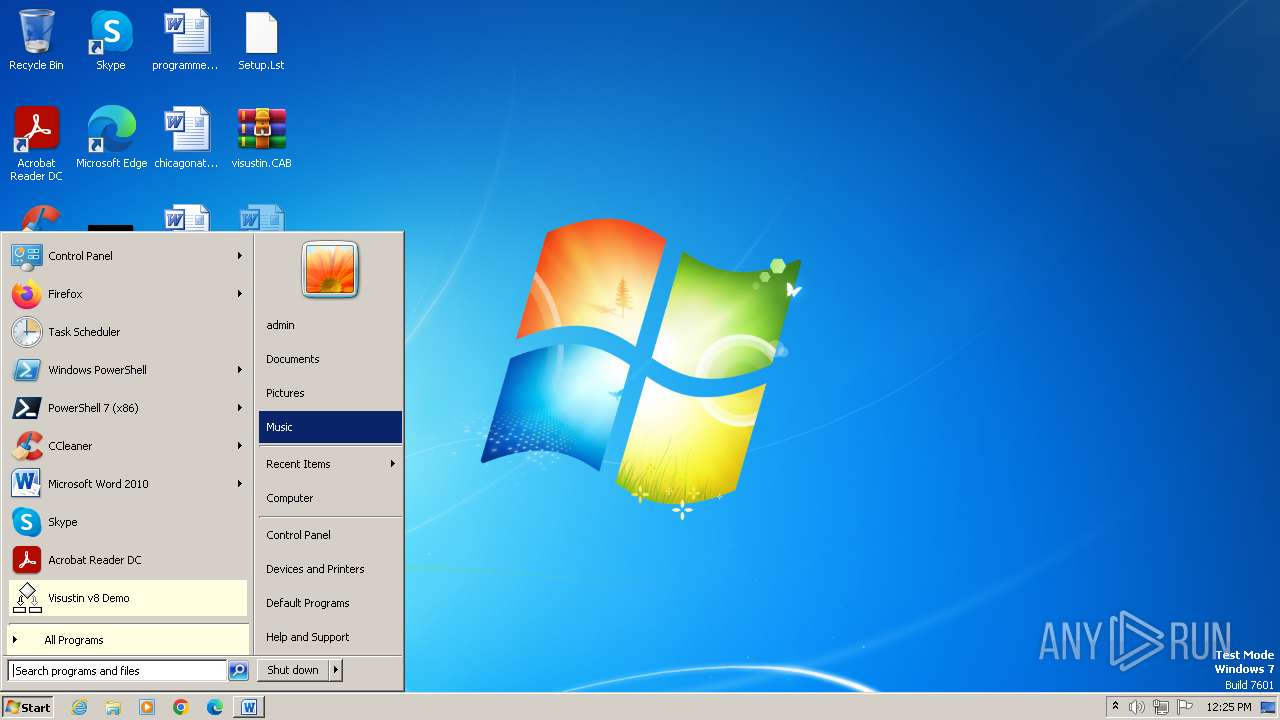The image size is (1280, 720).
Task: Click the Search programs and files box
Action: (x=117, y=671)
